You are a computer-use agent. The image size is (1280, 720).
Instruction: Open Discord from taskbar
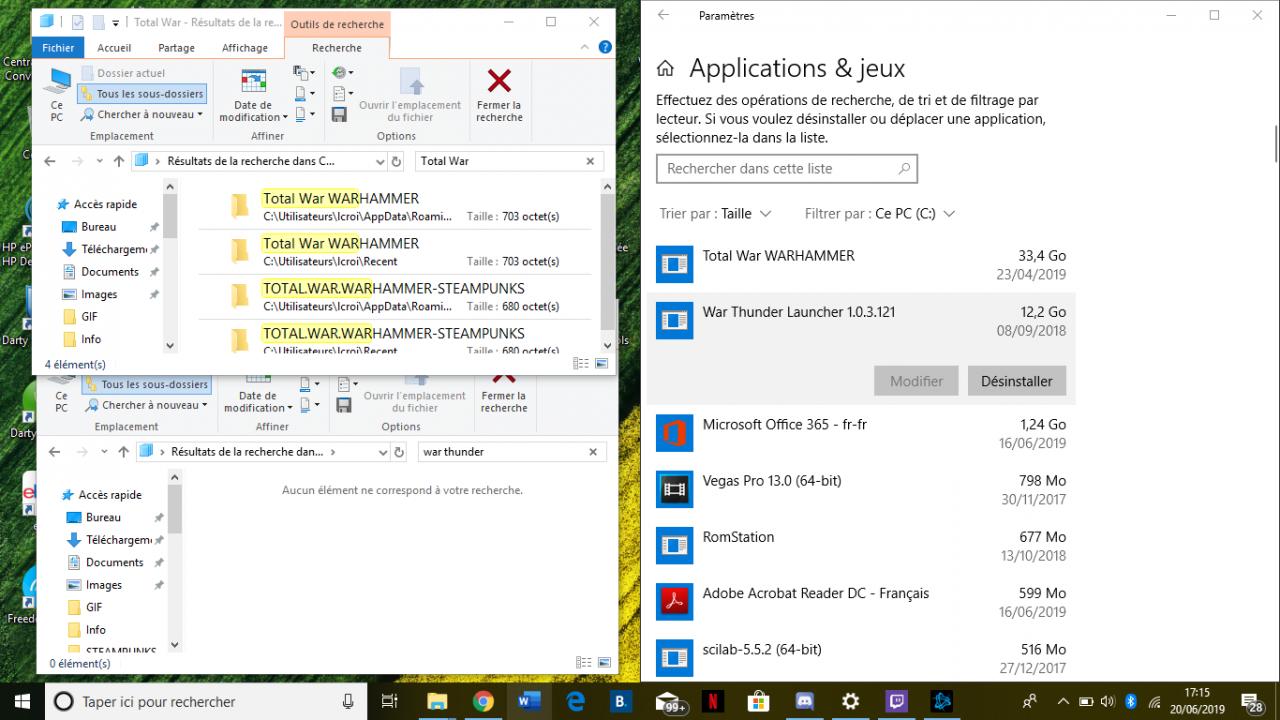tap(804, 702)
